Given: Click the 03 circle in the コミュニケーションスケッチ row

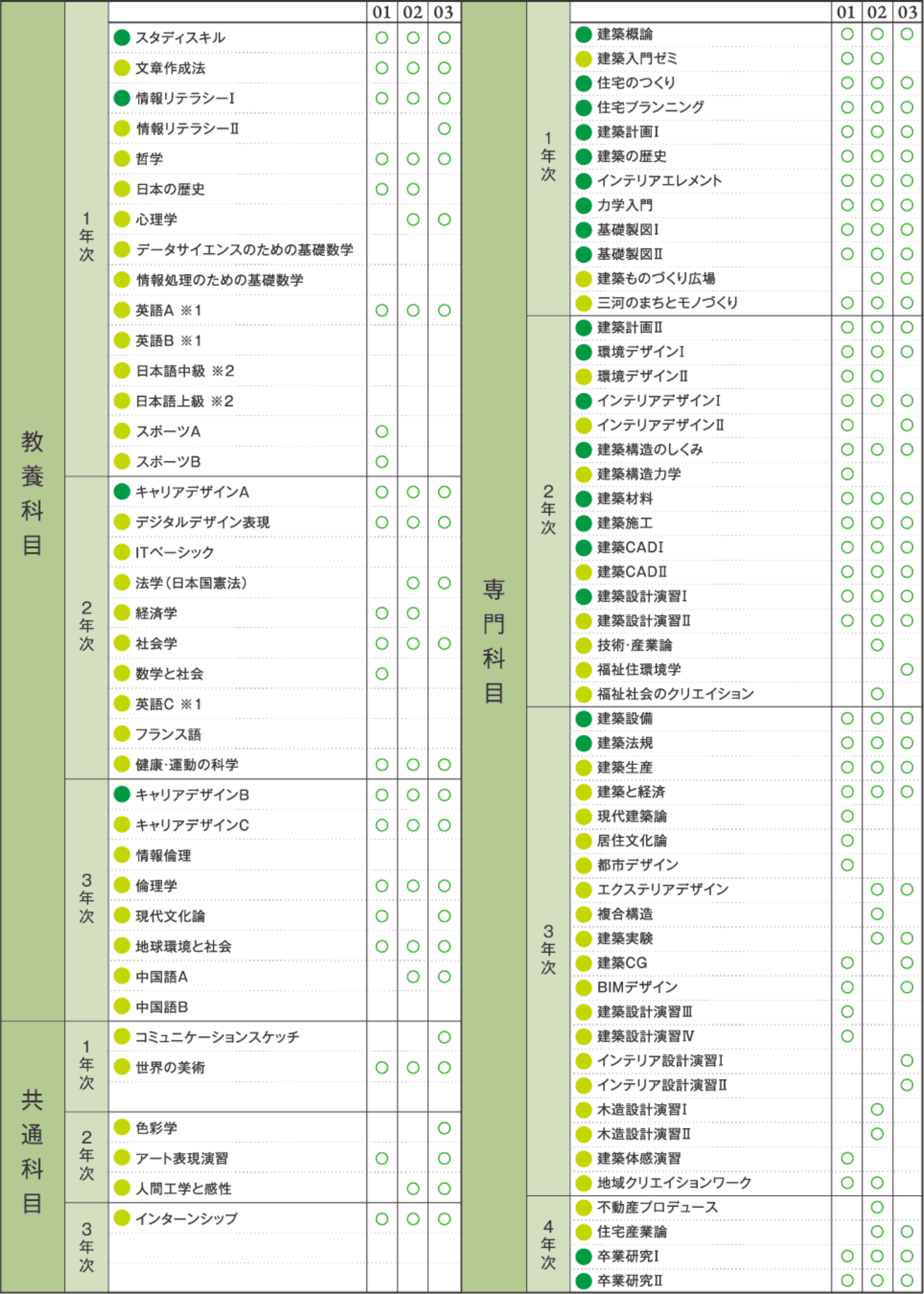Looking at the screenshot, I should (x=444, y=1037).
